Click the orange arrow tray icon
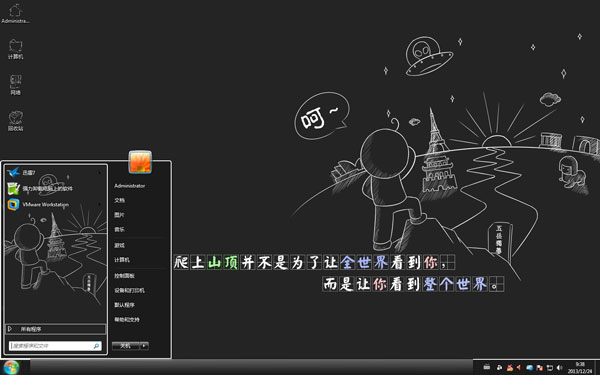Viewport: 600px width, 375px height. (519, 368)
